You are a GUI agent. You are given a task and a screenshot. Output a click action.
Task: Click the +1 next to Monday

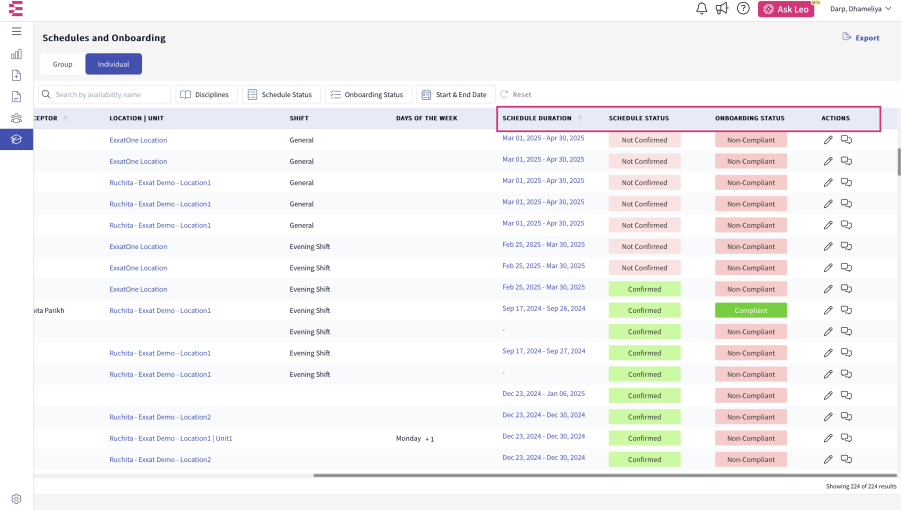(x=430, y=439)
